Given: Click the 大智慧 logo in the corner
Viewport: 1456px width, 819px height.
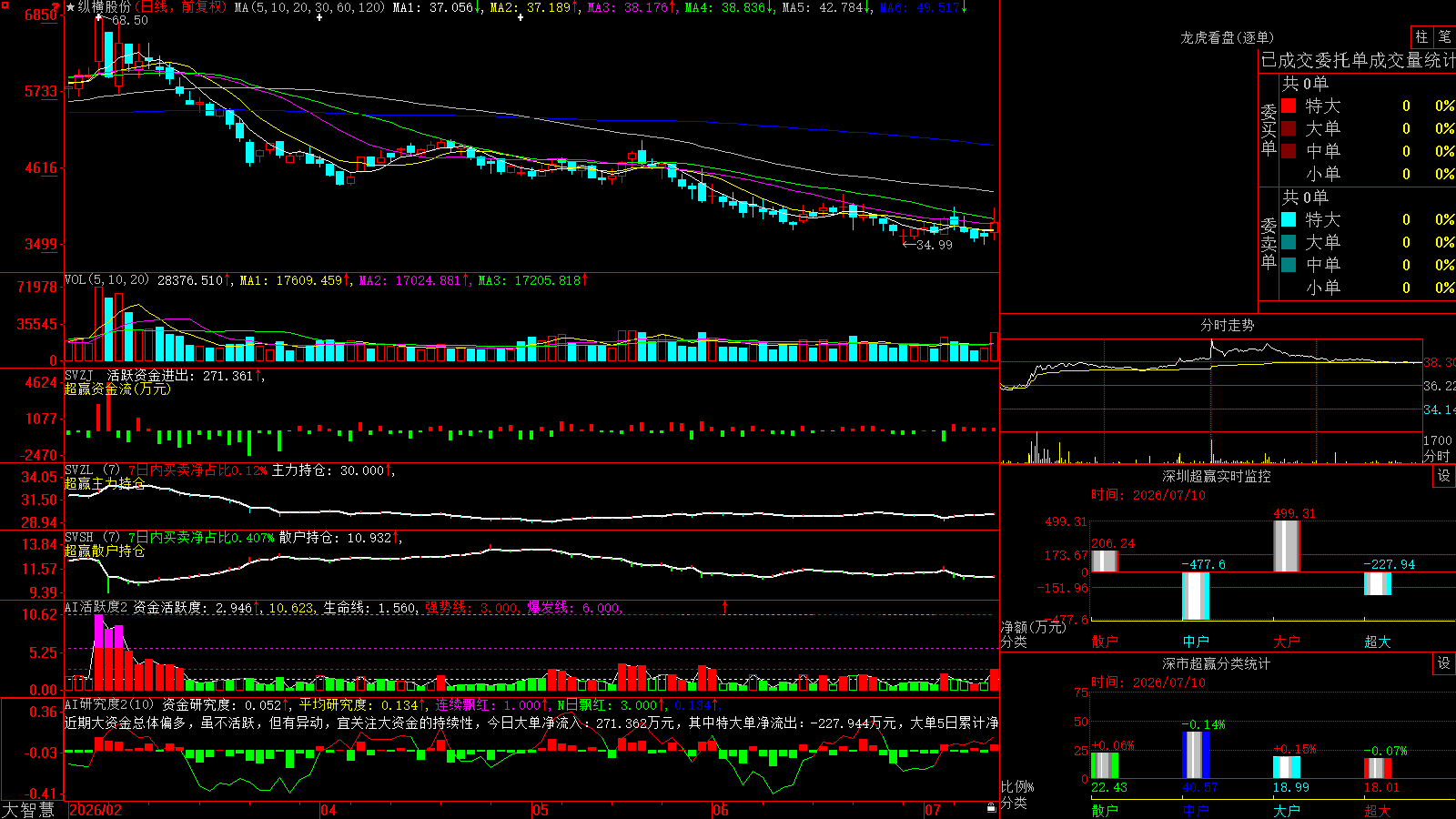Looking at the screenshot, I should 28,810.
